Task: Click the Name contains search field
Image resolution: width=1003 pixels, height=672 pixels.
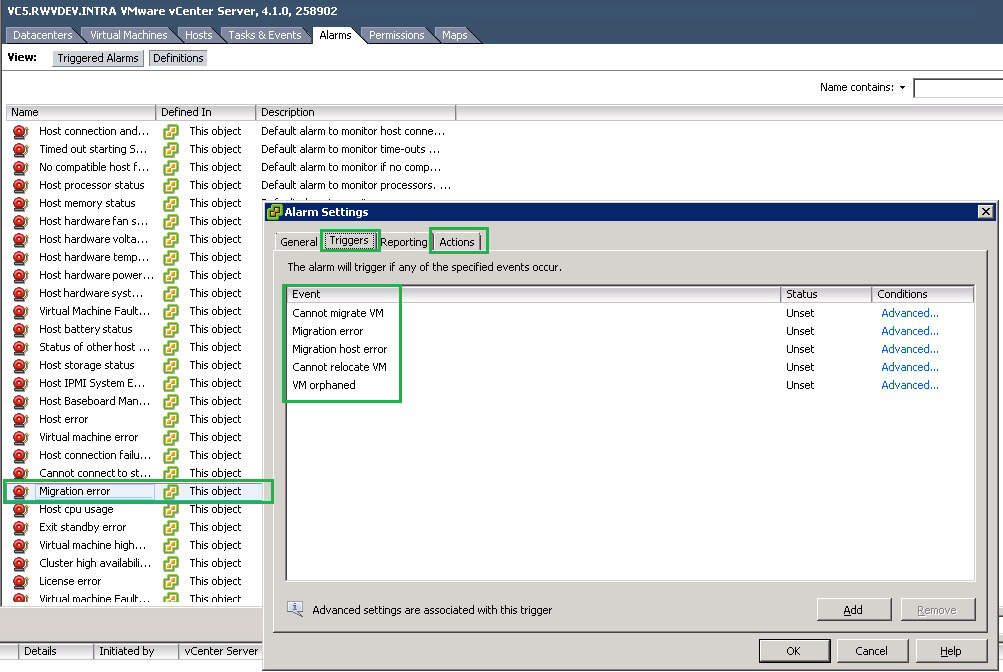Action: tap(957, 88)
